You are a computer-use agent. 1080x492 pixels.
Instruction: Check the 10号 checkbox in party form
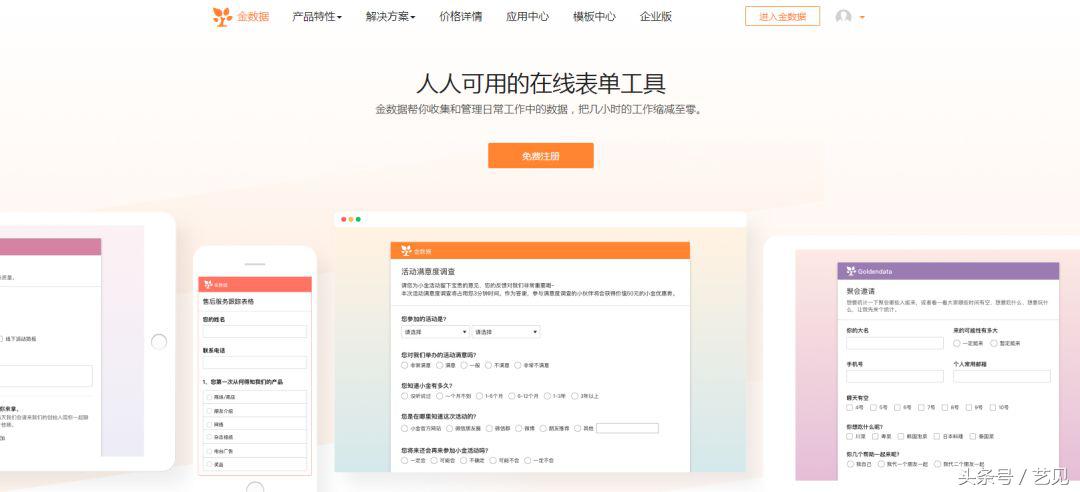[x=993, y=407]
